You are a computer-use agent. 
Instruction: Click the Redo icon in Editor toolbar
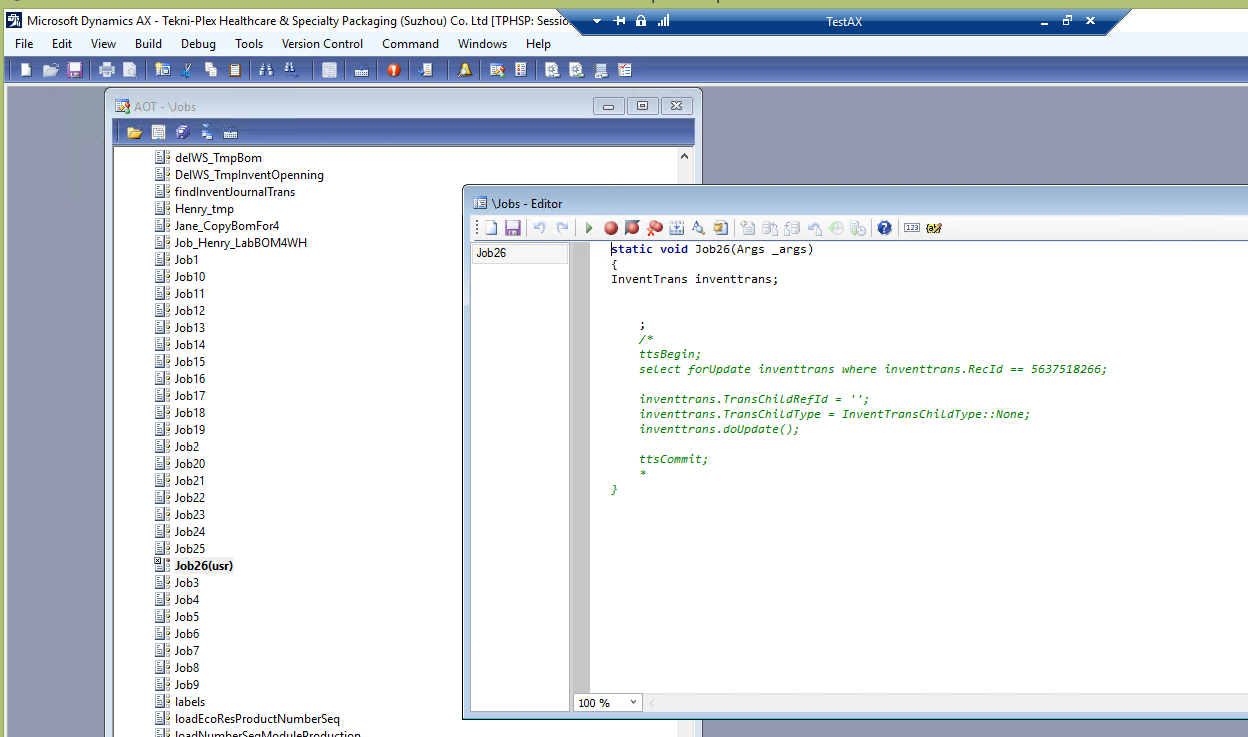(x=562, y=228)
